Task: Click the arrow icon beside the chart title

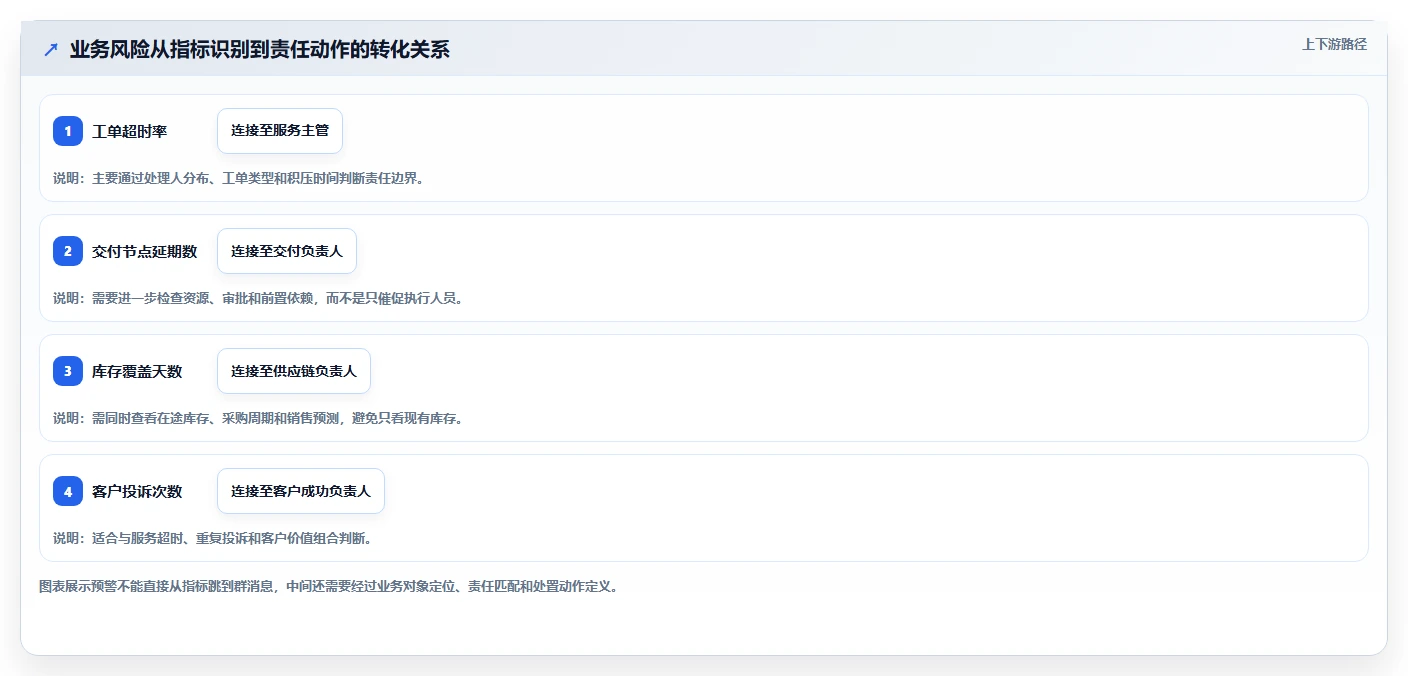Action: [51, 50]
